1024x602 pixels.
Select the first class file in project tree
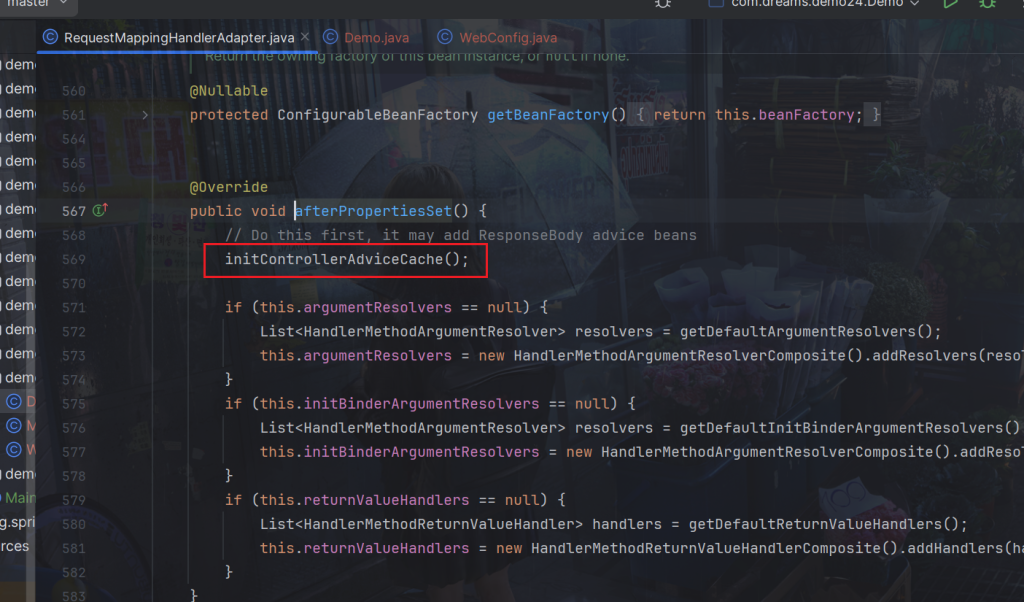pyautogui.click(x=14, y=402)
